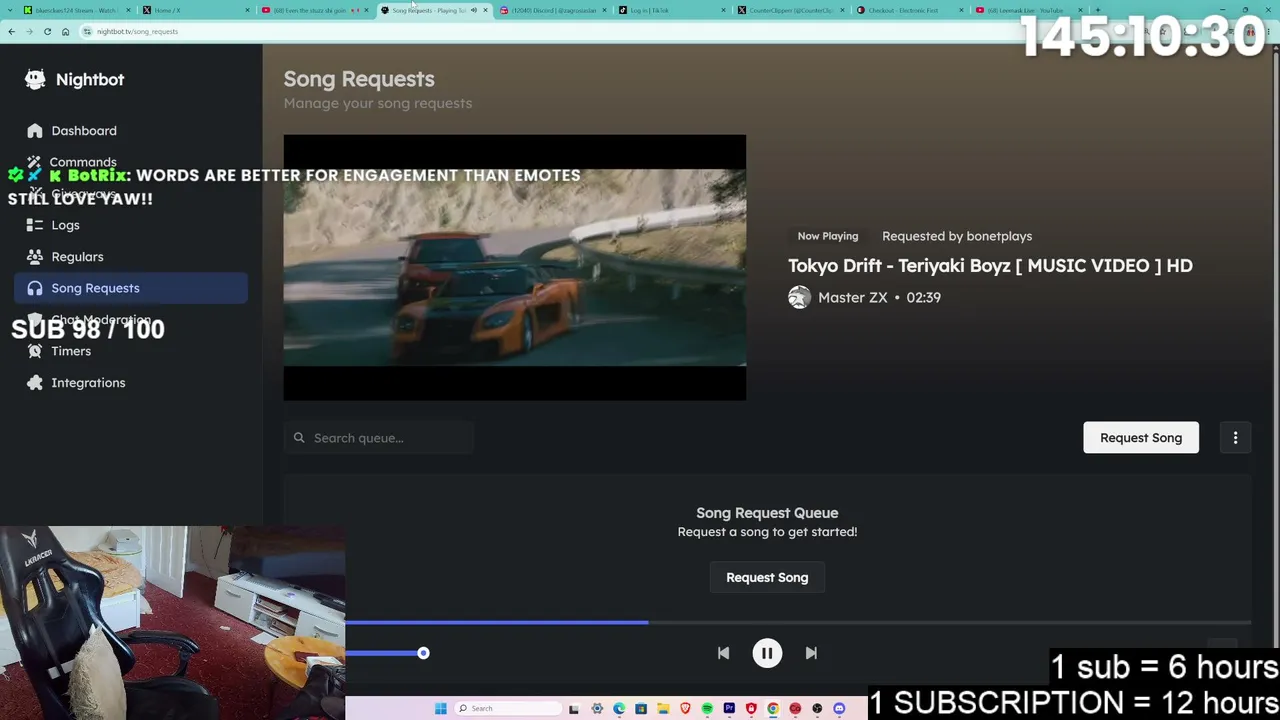The height and width of the screenshot is (720, 1280).
Task: Skip to the next song
Action: tap(811, 653)
